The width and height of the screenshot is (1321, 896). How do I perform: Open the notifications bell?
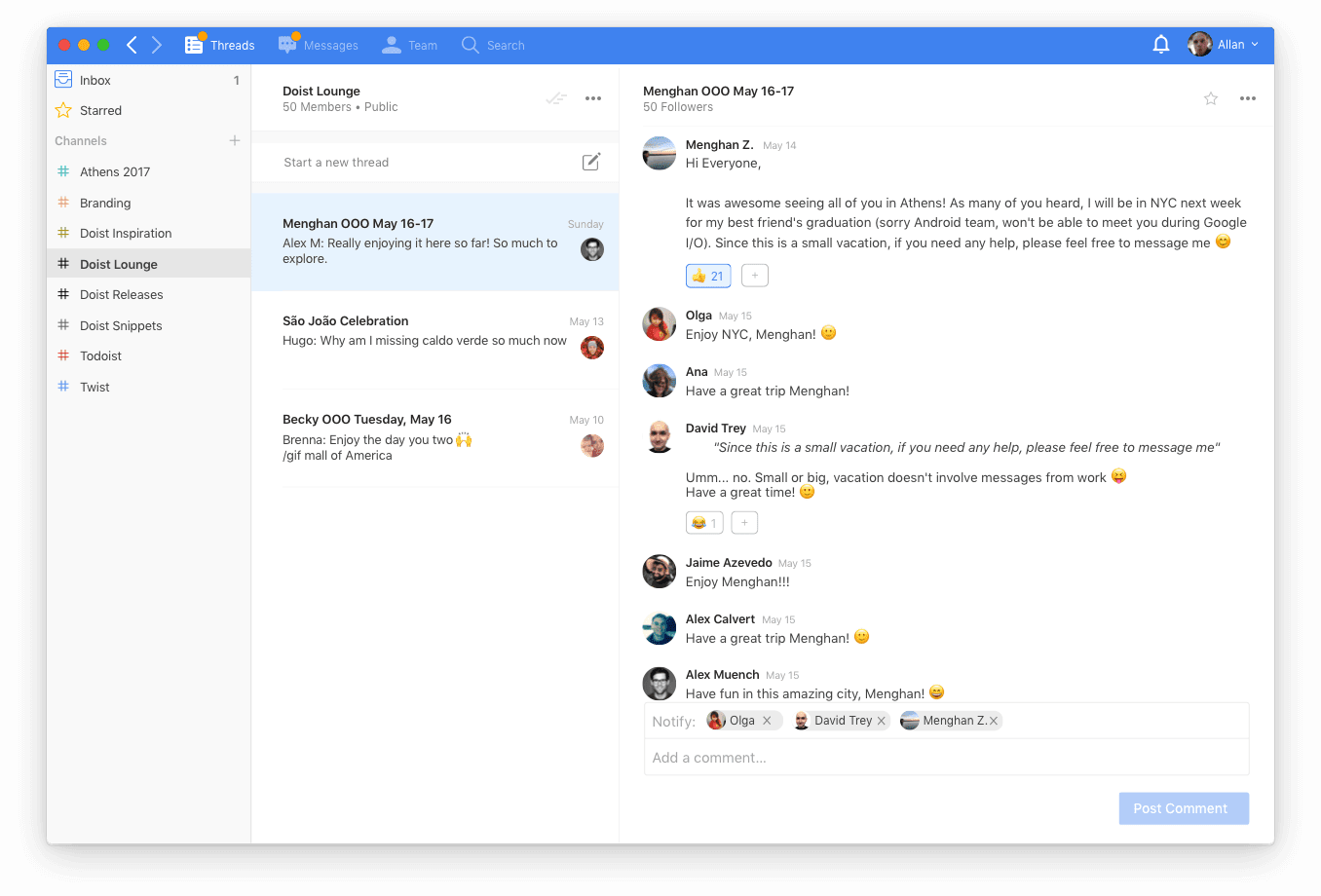click(1161, 45)
